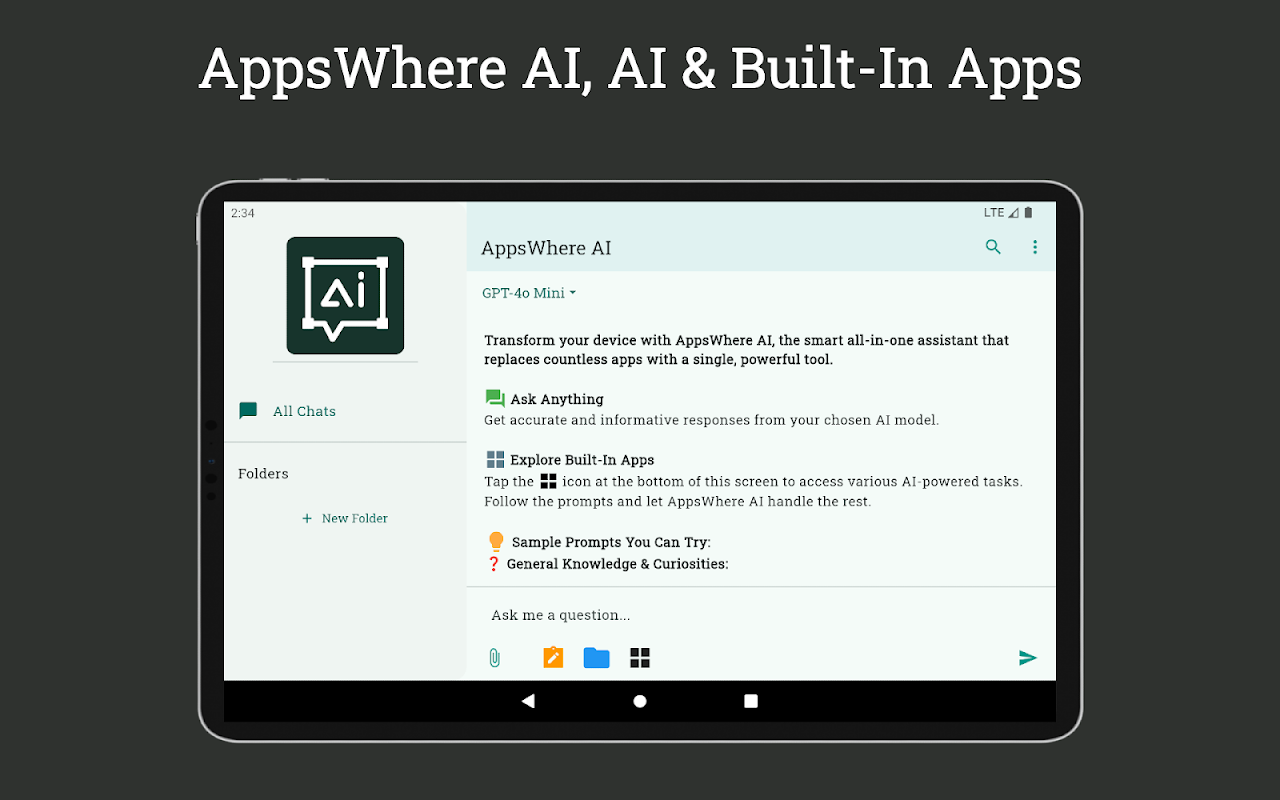Image resolution: width=1280 pixels, height=800 pixels.
Task: Click the inline grid icon after 'Tap the'
Action: pos(548,481)
